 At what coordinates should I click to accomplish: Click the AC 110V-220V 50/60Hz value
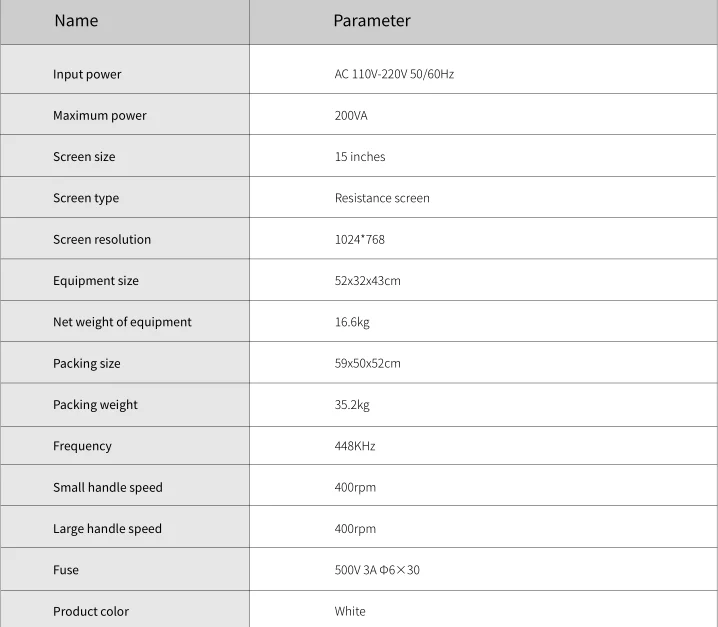click(x=394, y=74)
